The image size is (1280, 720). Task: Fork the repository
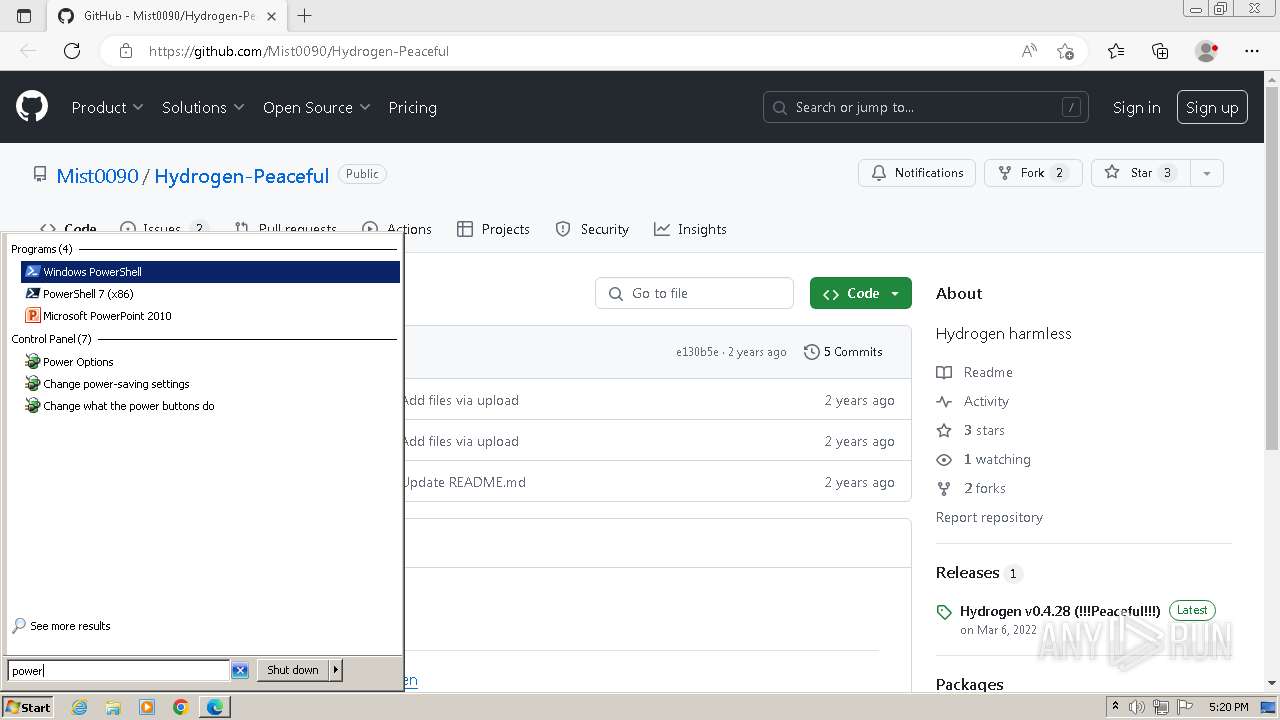tap(1033, 173)
